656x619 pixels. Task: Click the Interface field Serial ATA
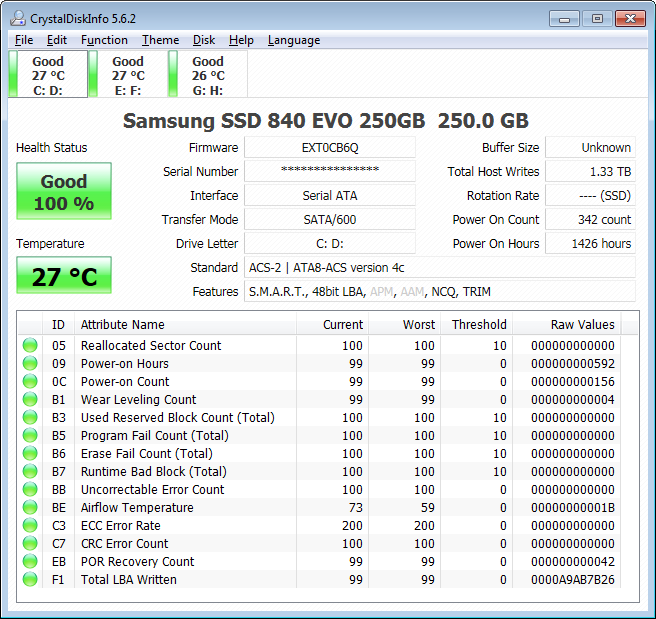(330, 195)
